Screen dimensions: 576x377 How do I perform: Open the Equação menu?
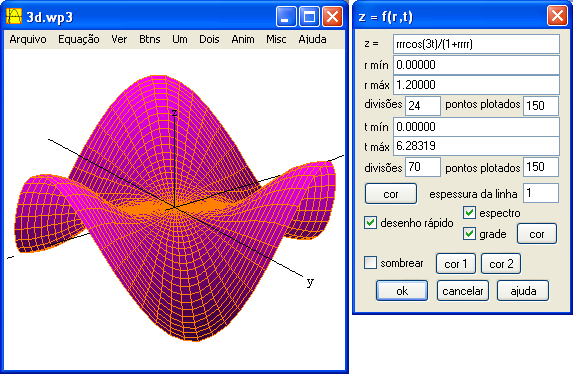tap(79, 39)
